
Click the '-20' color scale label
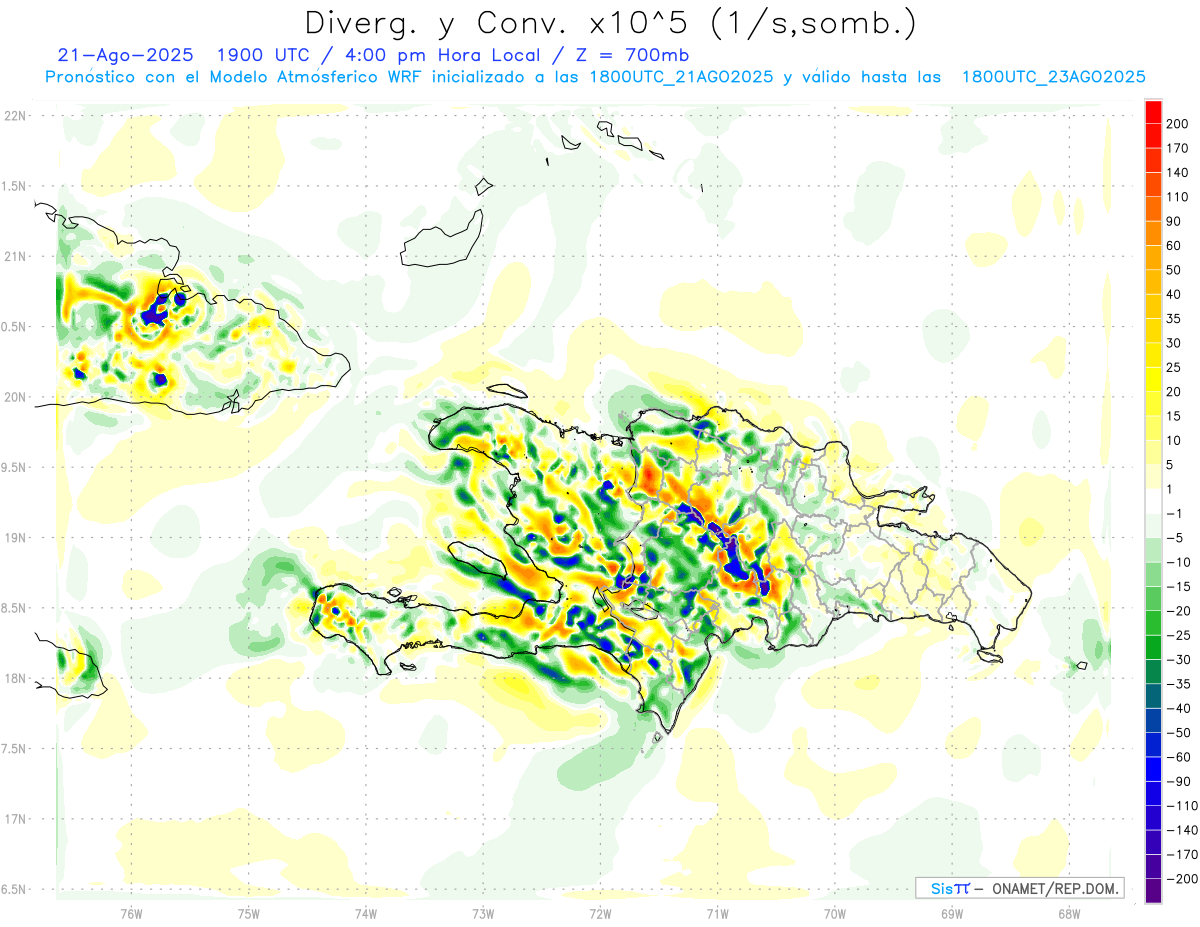coord(1178,611)
